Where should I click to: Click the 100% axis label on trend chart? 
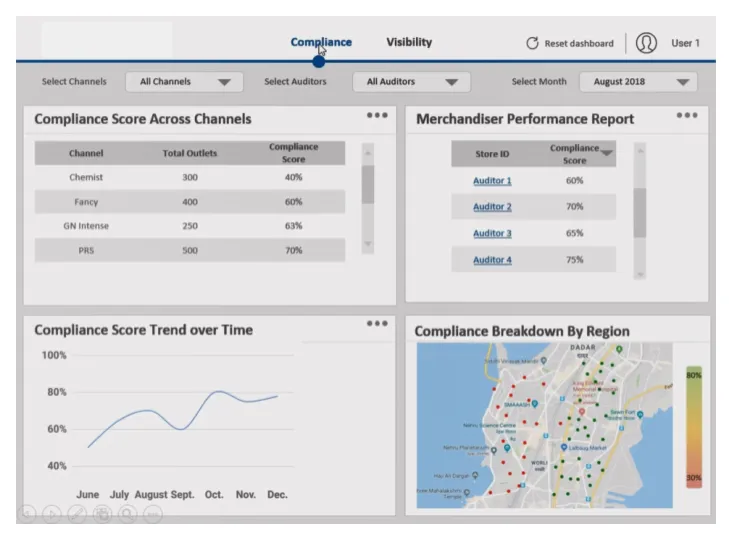pos(54,355)
